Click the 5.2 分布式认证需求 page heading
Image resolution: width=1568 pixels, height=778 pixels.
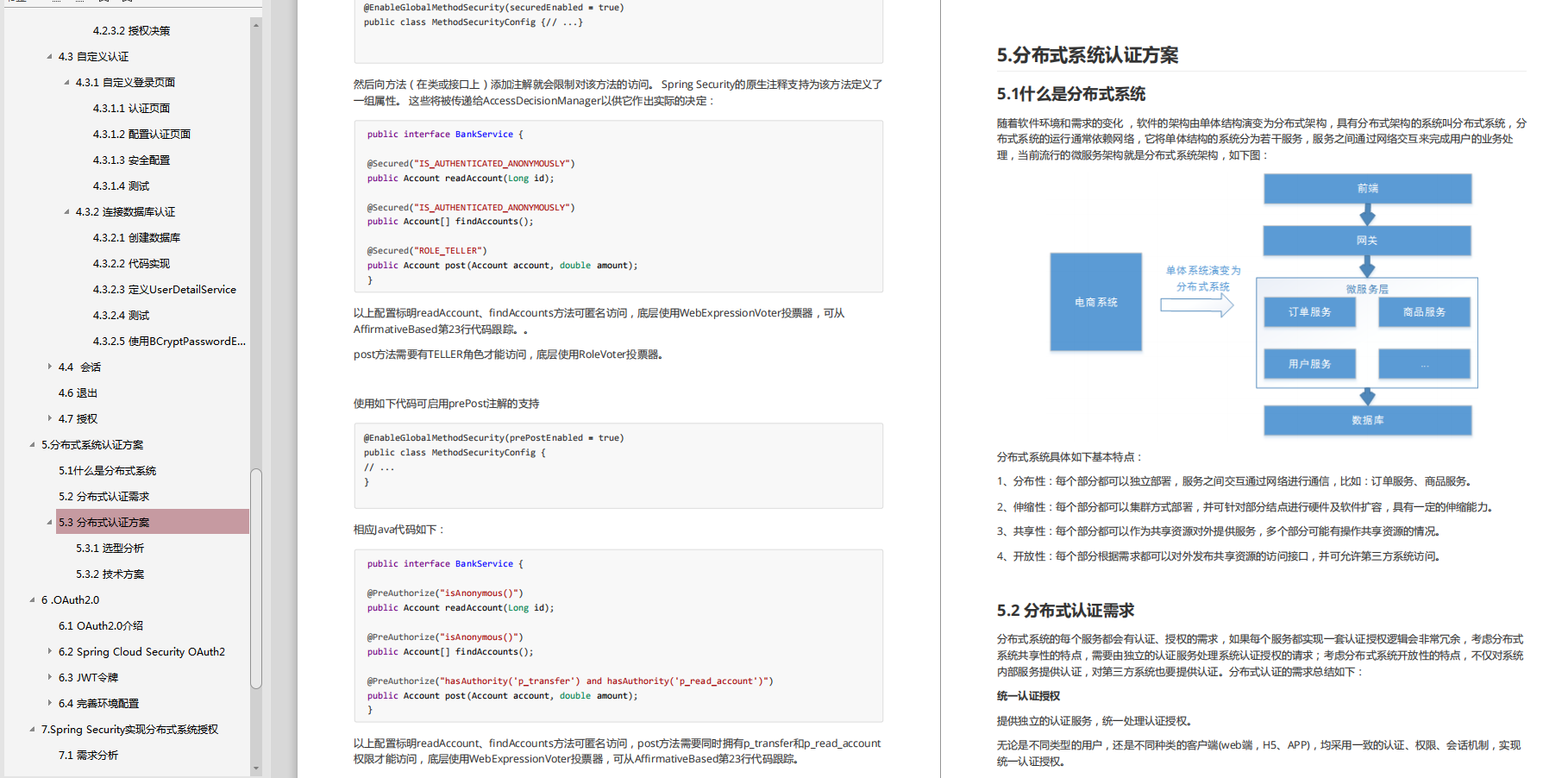(1065, 611)
